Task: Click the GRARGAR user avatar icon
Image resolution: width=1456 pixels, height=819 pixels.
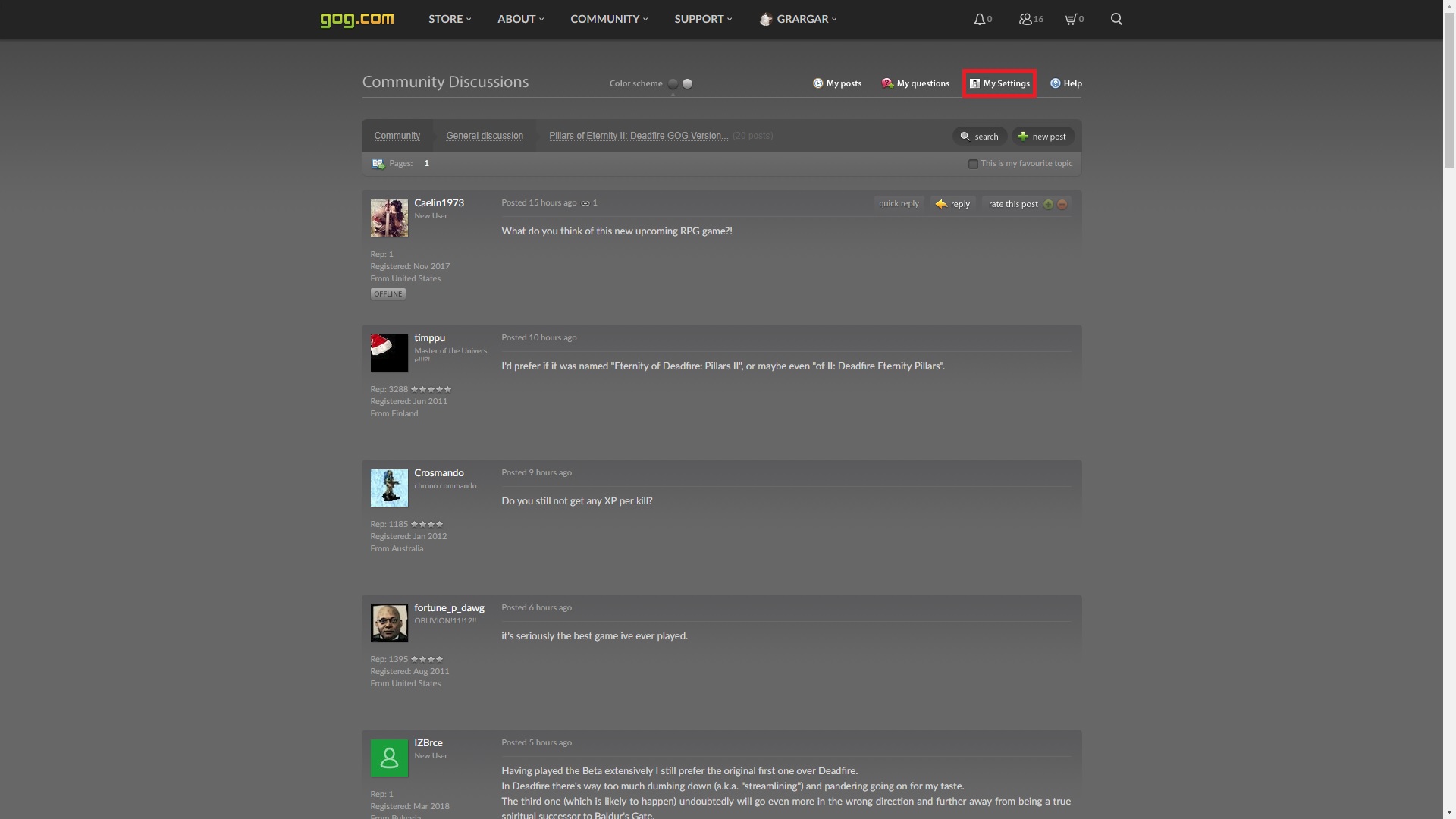Action: pos(766,19)
